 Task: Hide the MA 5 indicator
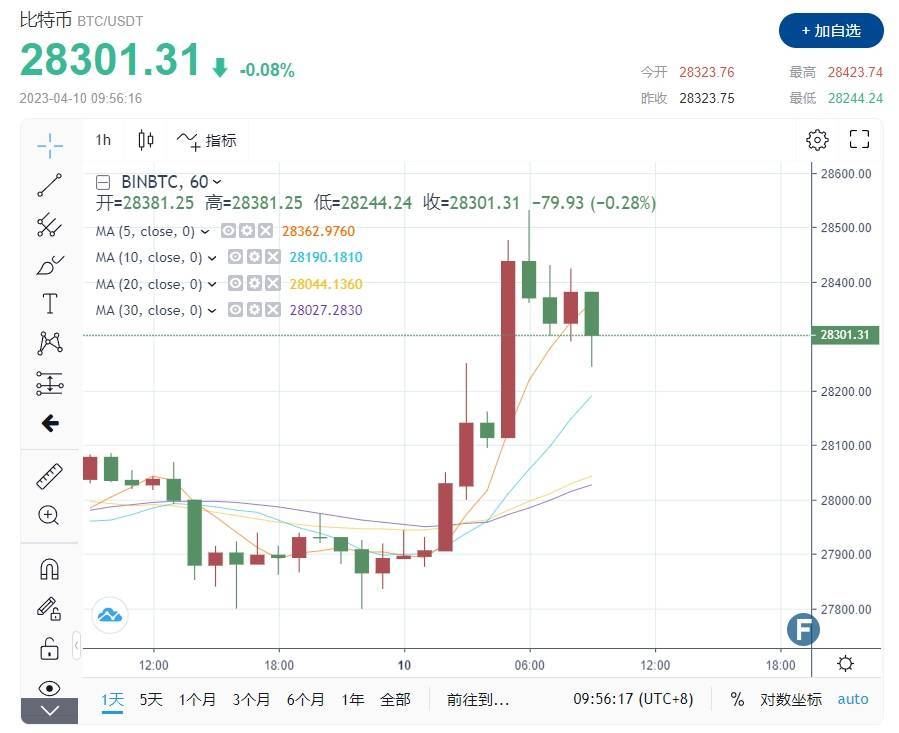click(230, 231)
